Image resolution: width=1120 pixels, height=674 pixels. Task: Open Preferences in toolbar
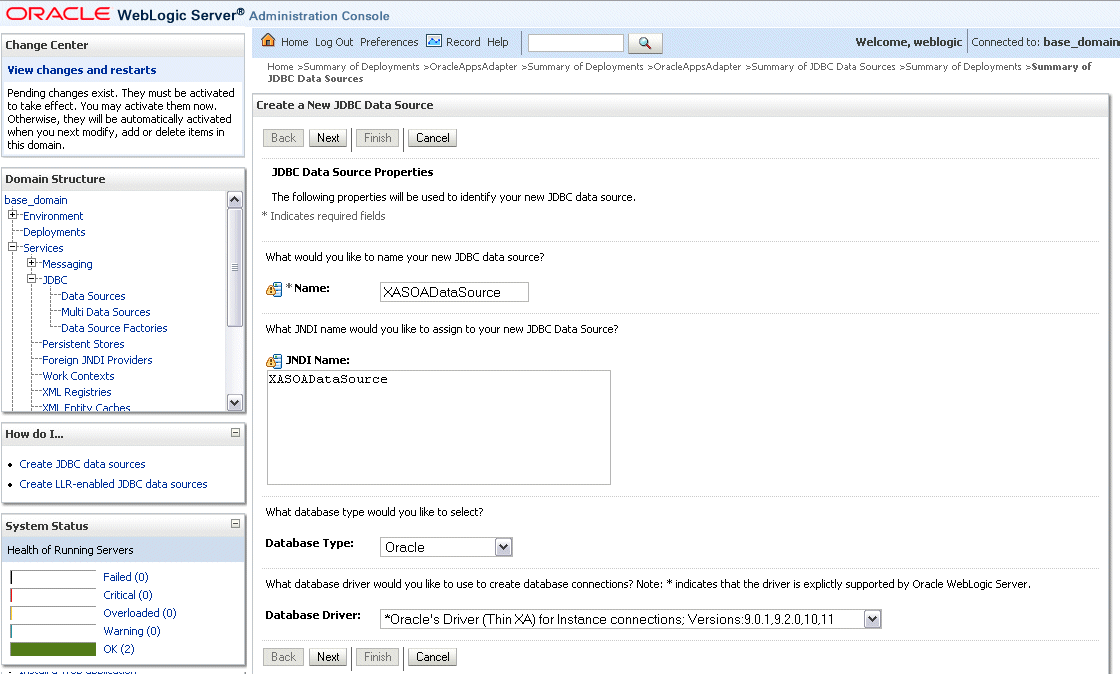click(x=389, y=42)
